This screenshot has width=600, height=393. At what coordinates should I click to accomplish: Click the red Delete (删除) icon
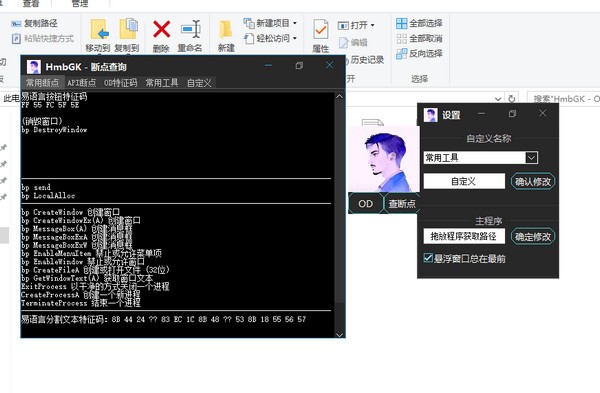click(x=161, y=29)
